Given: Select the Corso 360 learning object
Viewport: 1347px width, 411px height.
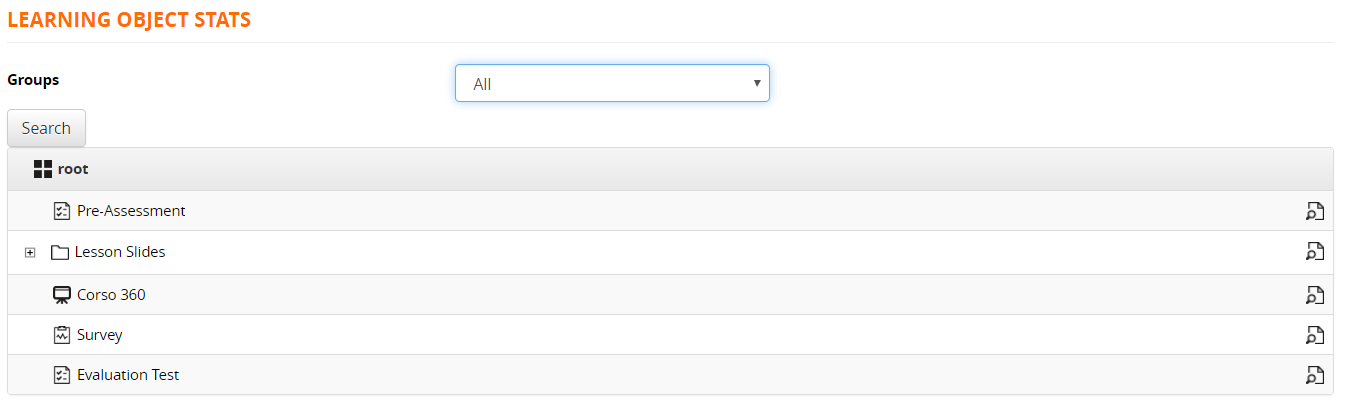Looking at the screenshot, I should pyautogui.click(x=111, y=295).
